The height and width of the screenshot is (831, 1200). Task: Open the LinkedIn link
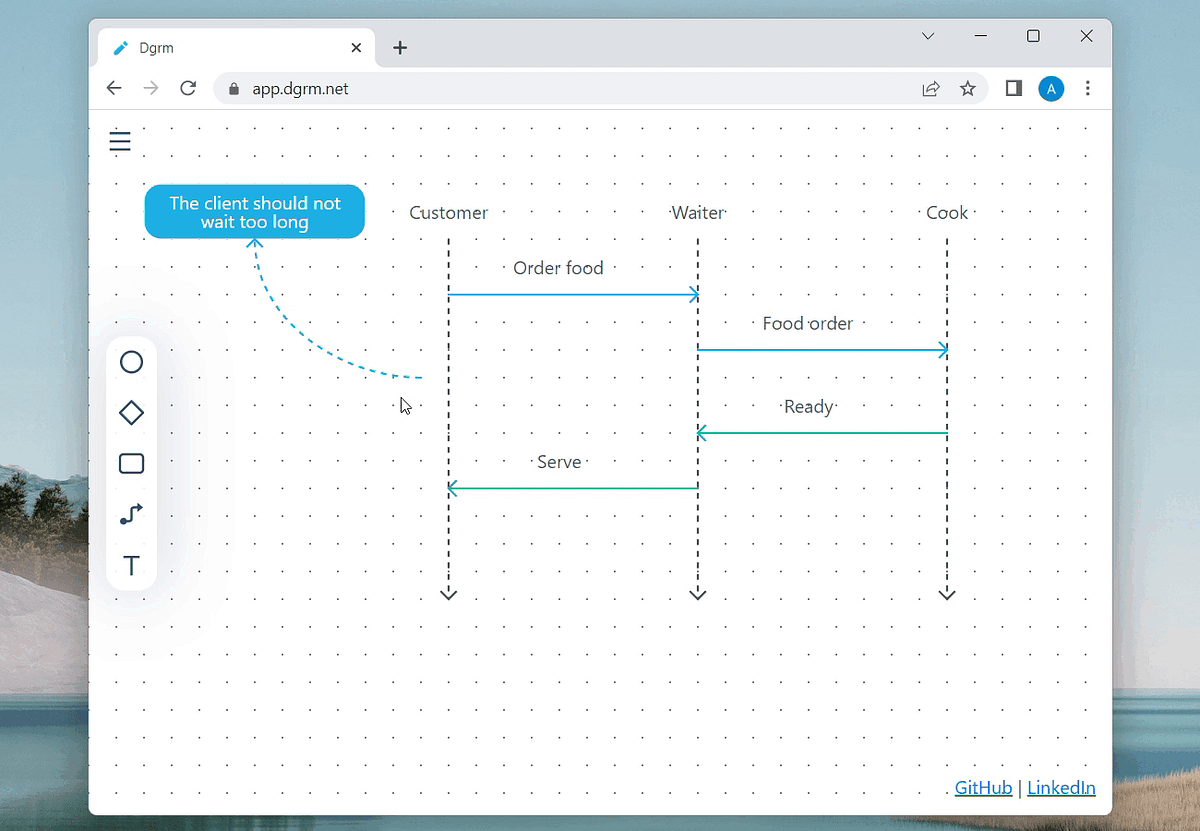point(1061,788)
